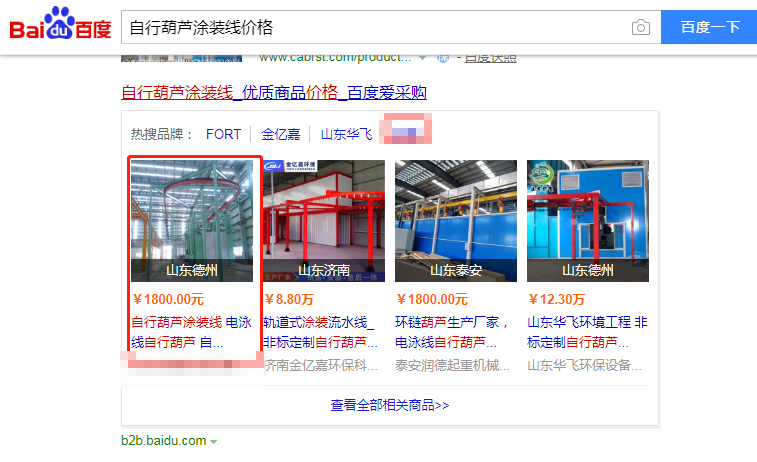
Task: Click supplier name 泰安润德起重机械
Action: [452, 365]
